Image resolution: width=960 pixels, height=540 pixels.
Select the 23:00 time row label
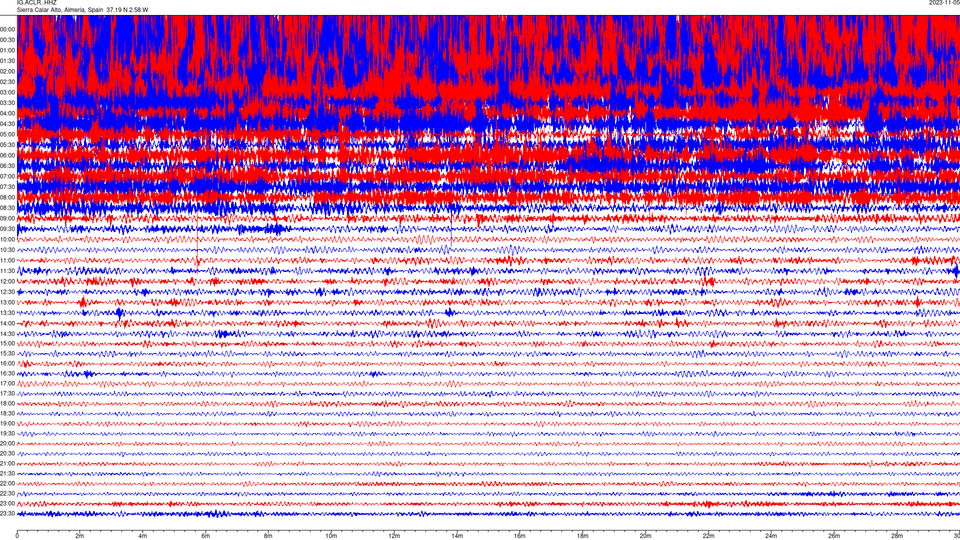7,503
